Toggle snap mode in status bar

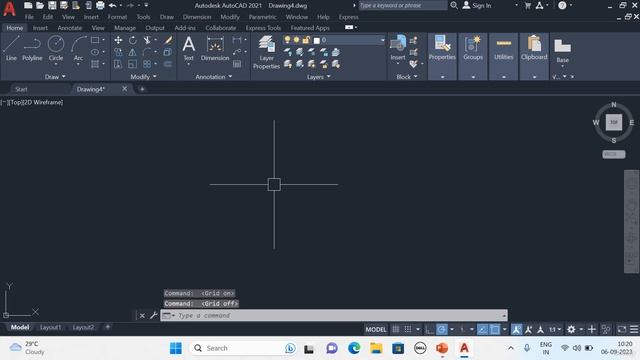(408, 329)
